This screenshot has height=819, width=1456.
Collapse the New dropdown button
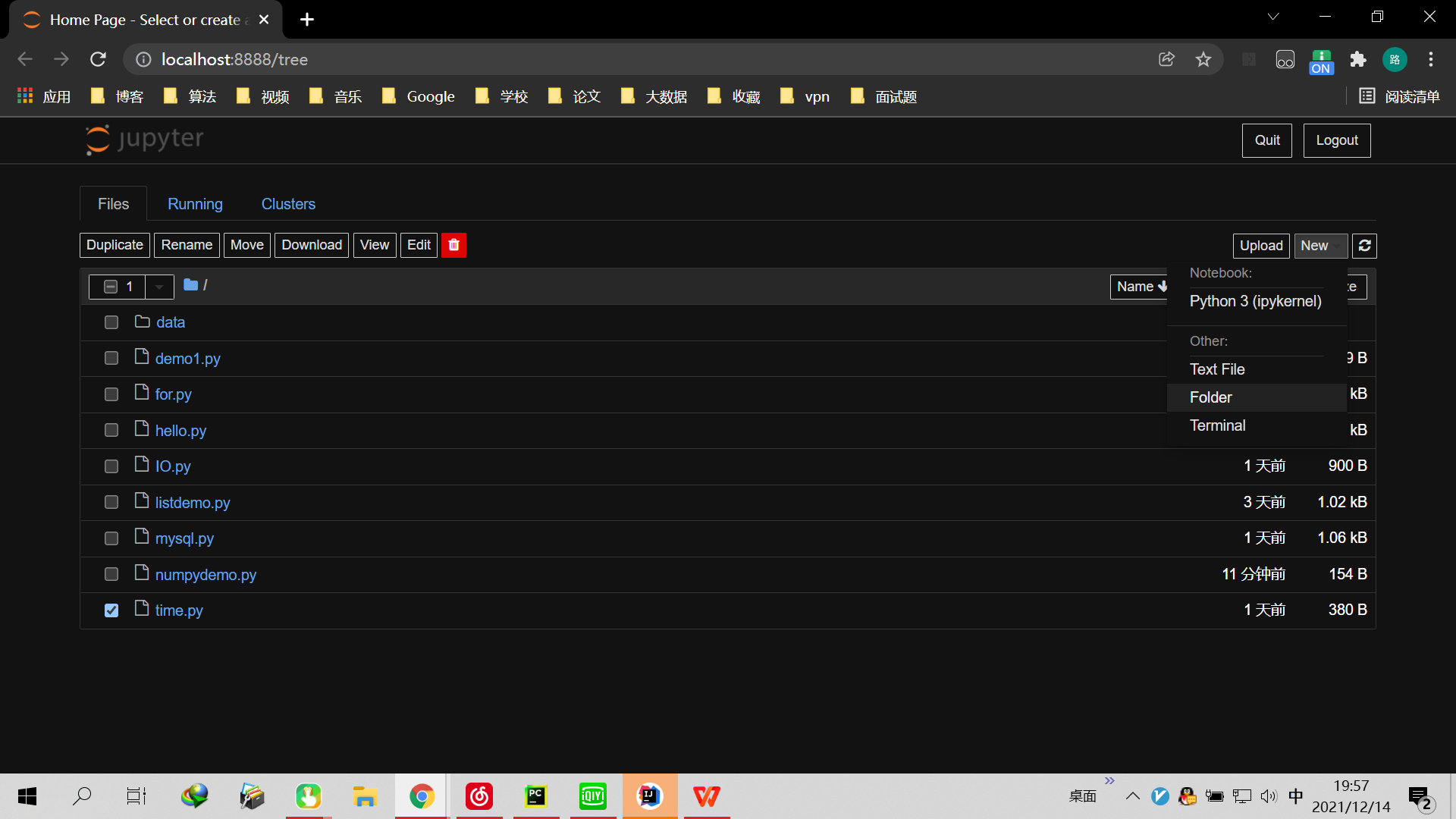[x=1320, y=246]
